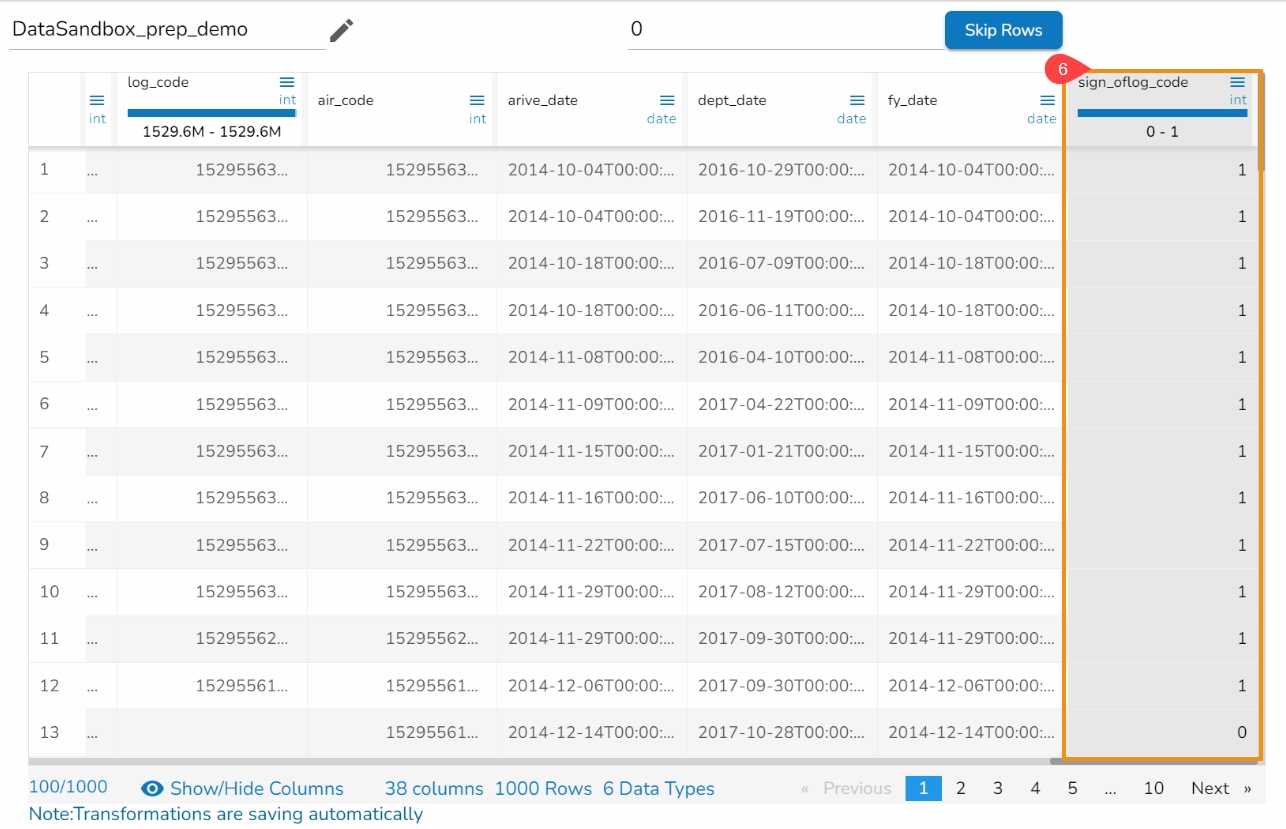The width and height of the screenshot is (1286, 829).
Task: Open the 6 Data Types summary
Action: pos(658,788)
